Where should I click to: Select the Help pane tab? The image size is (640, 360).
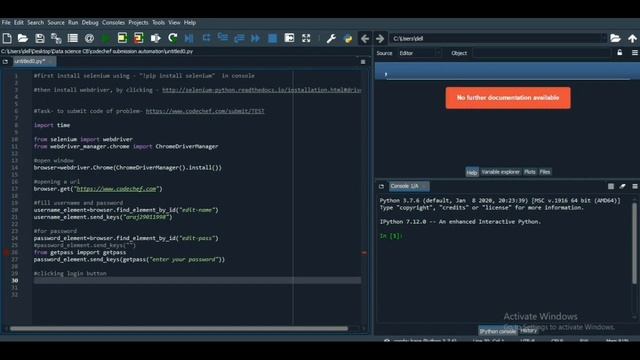click(472, 172)
